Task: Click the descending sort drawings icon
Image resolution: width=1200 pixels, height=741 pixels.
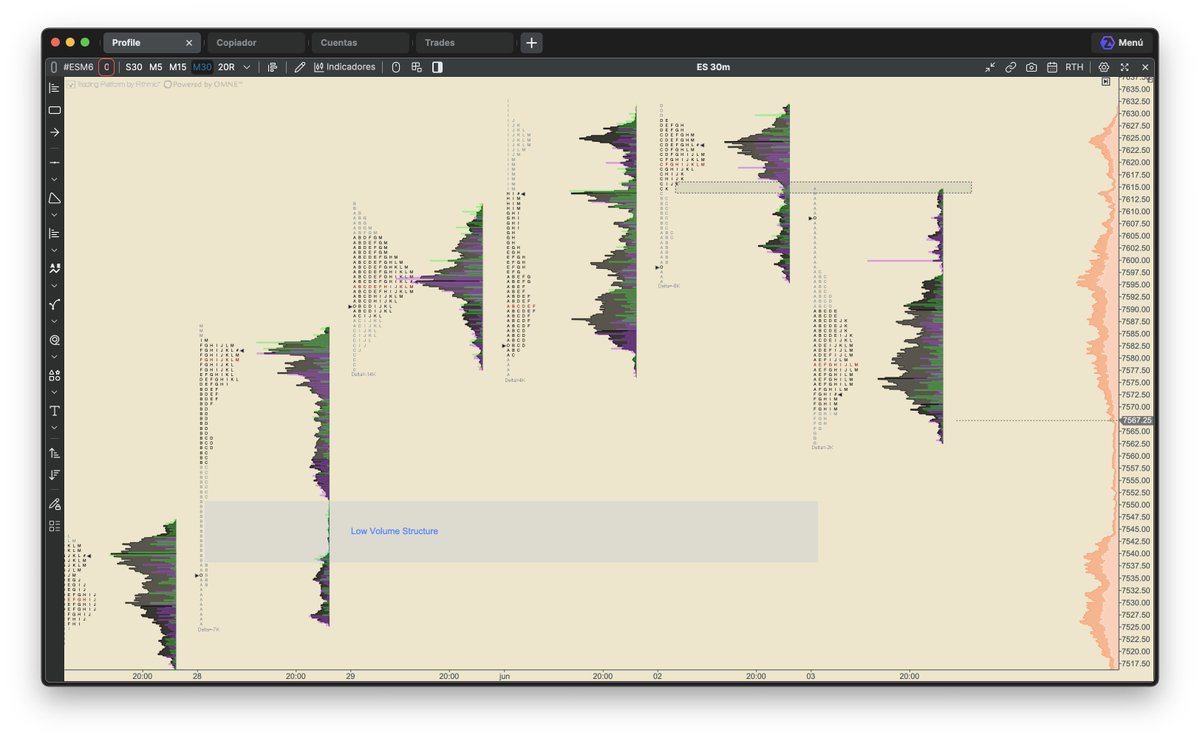Action: tap(54, 475)
